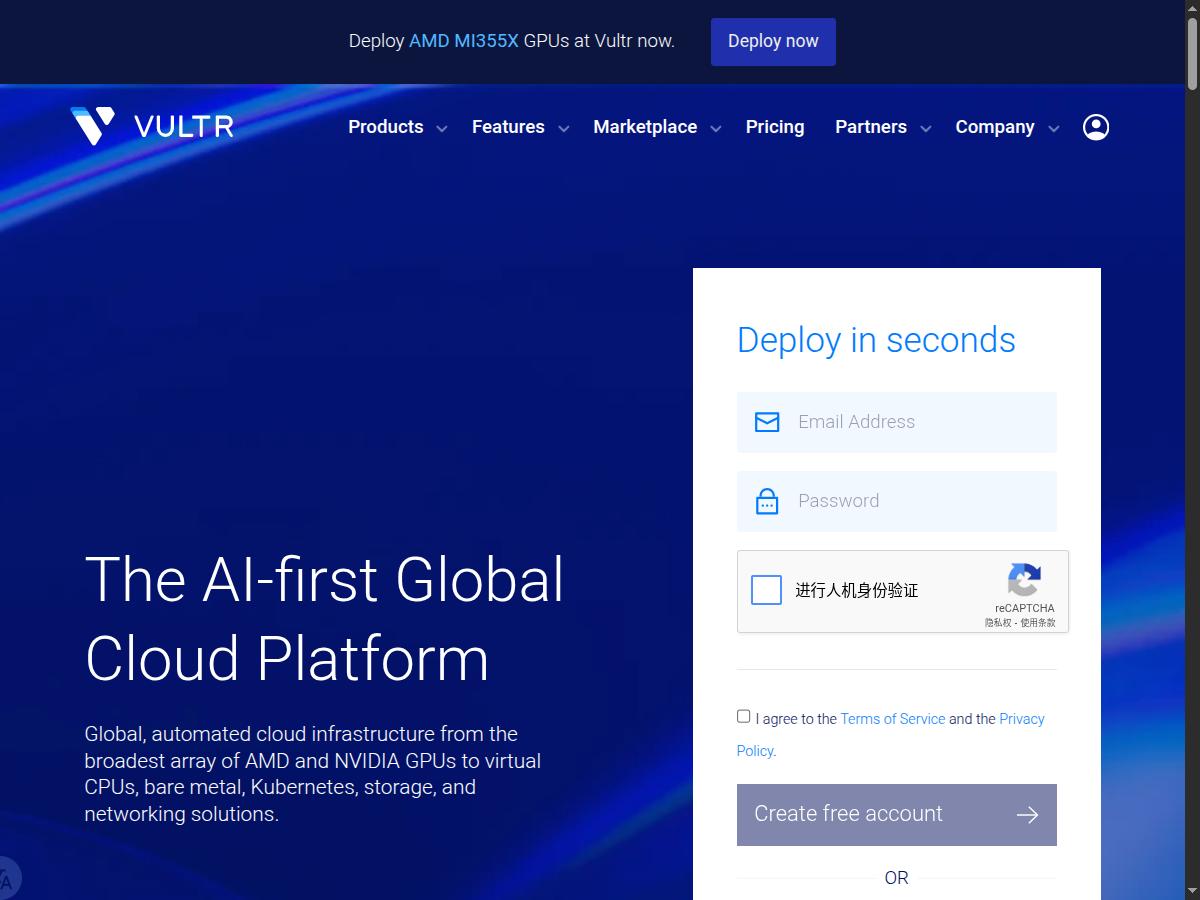Click the Deploy now button
Viewport: 1200px width, 900px height.
click(773, 41)
